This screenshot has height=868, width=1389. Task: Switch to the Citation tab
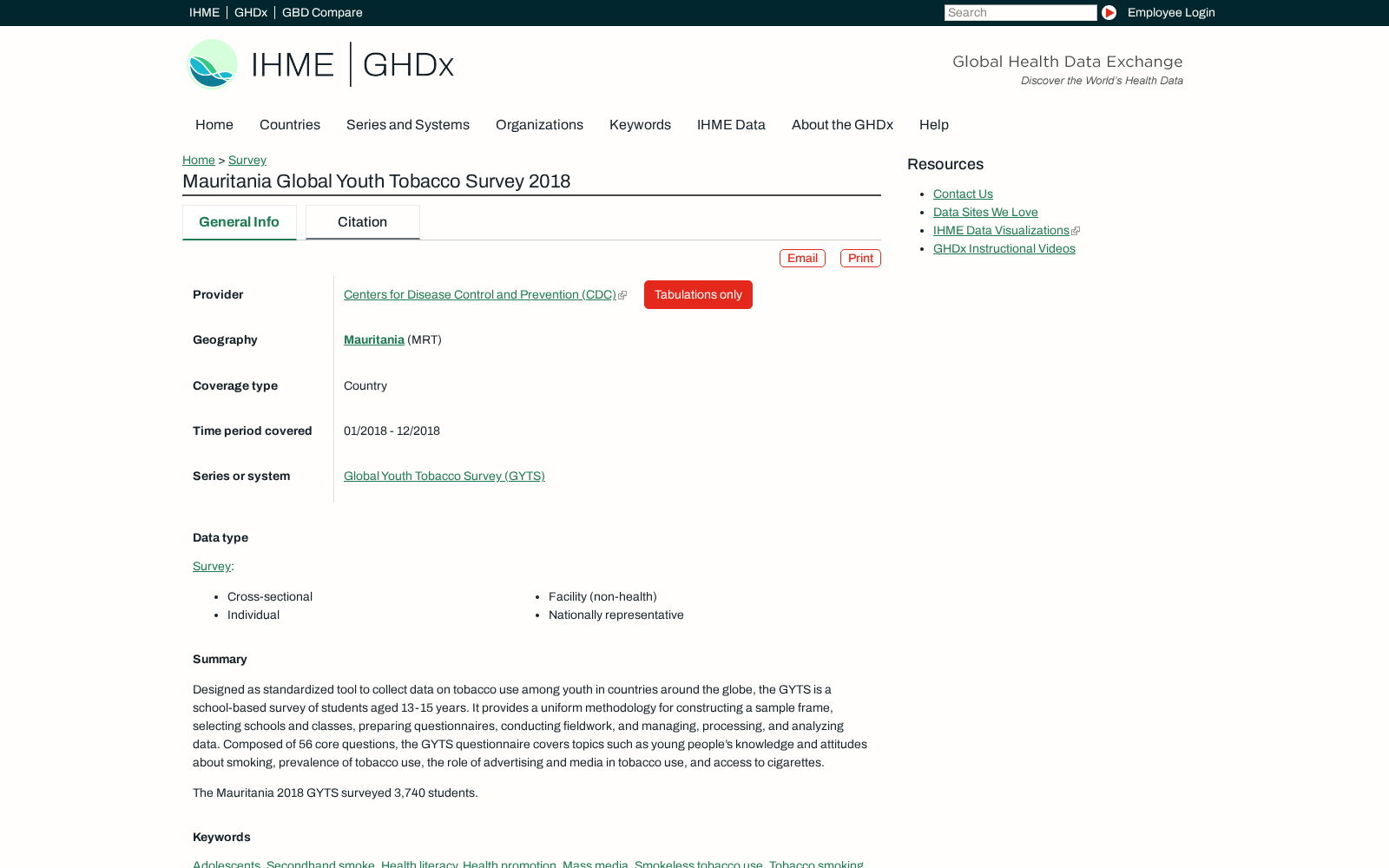click(362, 222)
